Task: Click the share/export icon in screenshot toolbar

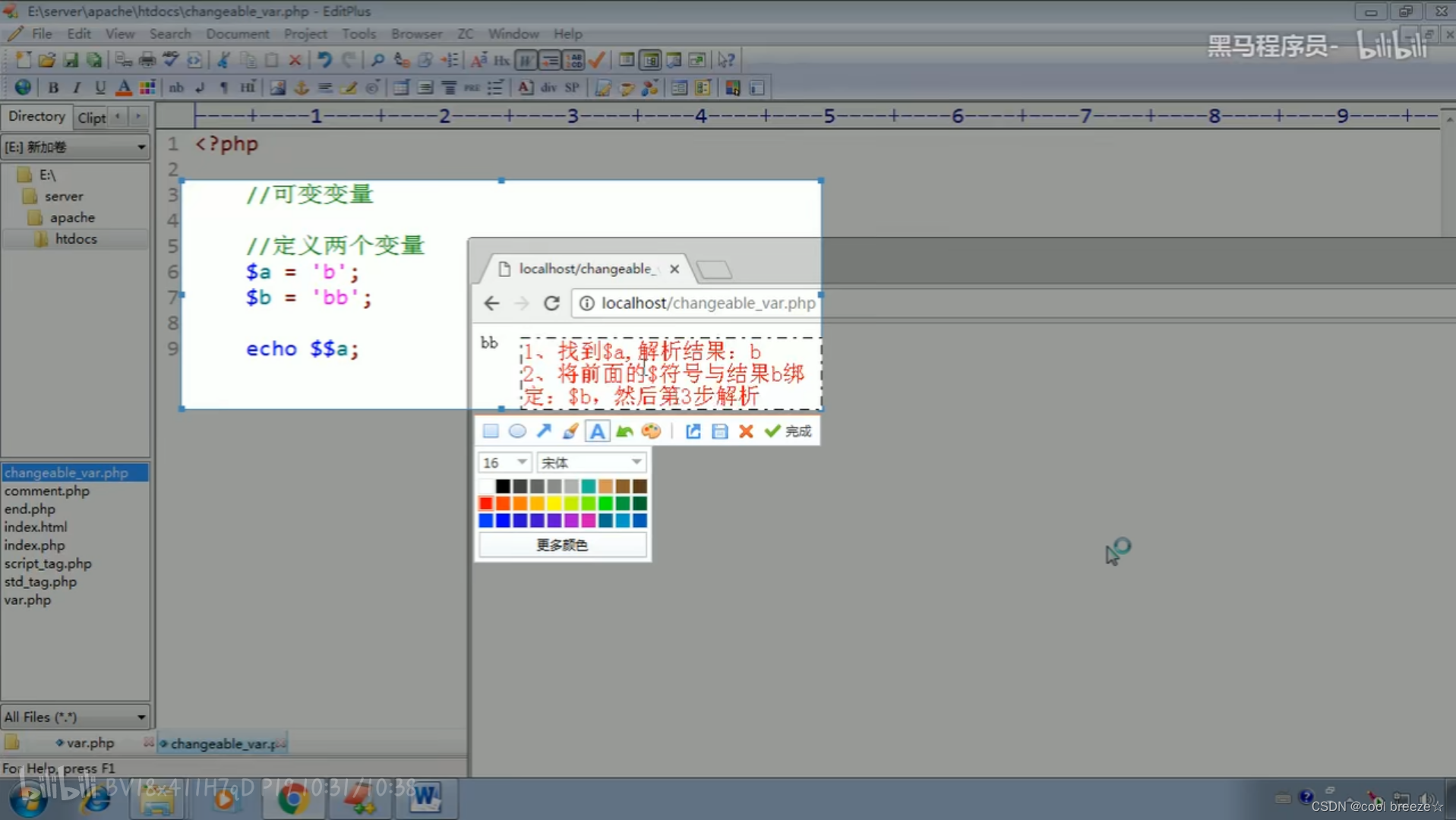Action: (693, 431)
